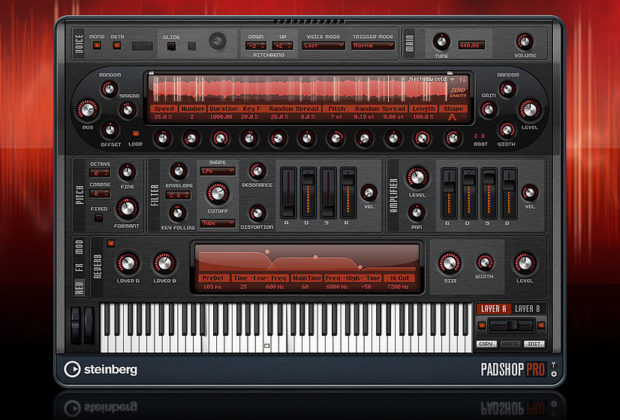
Task: Change the Pitchbend Up value
Action: click(x=282, y=46)
